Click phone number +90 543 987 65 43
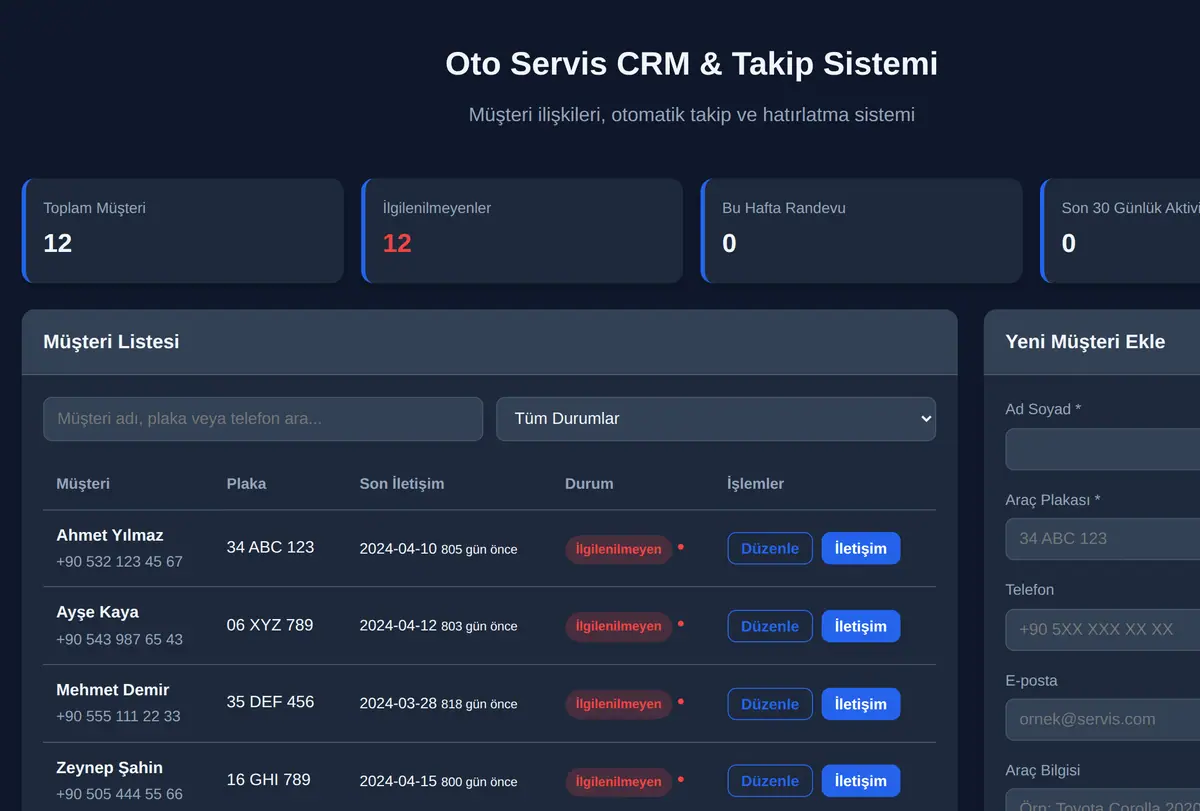 (x=119, y=639)
